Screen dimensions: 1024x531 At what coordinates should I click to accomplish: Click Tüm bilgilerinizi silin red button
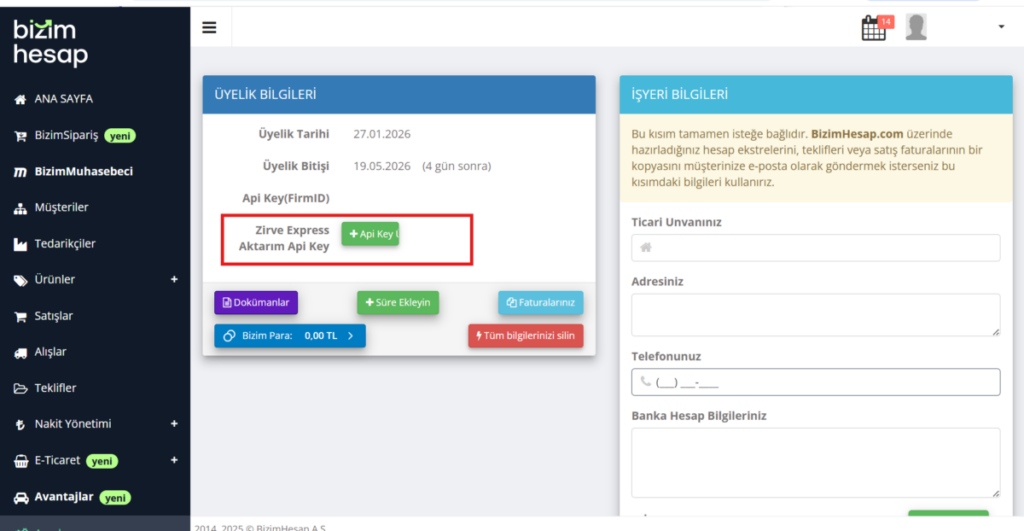click(526, 336)
